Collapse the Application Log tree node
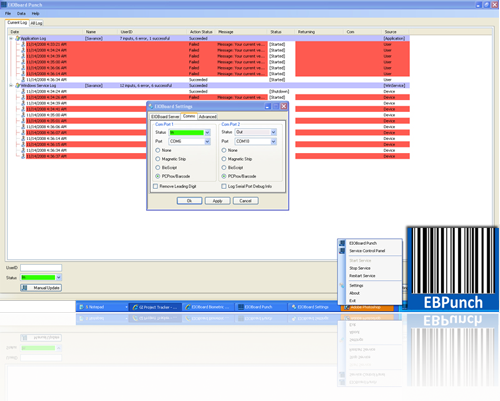Viewport: 500px width, 401px height. [11, 38]
